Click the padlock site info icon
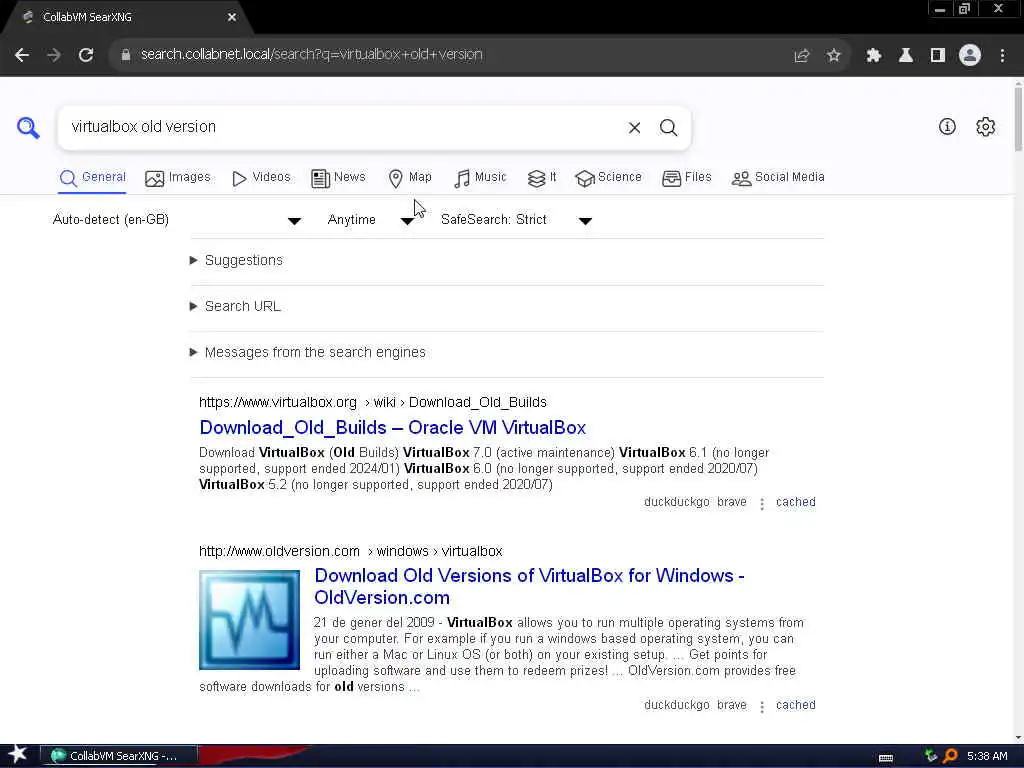 click(125, 55)
